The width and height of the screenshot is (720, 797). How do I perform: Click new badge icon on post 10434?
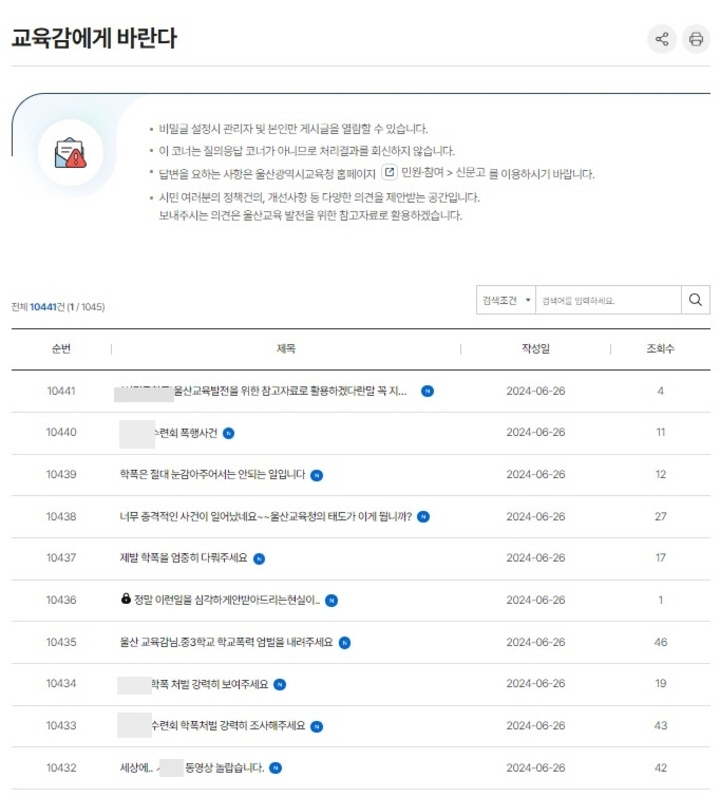click(x=280, y=685)
